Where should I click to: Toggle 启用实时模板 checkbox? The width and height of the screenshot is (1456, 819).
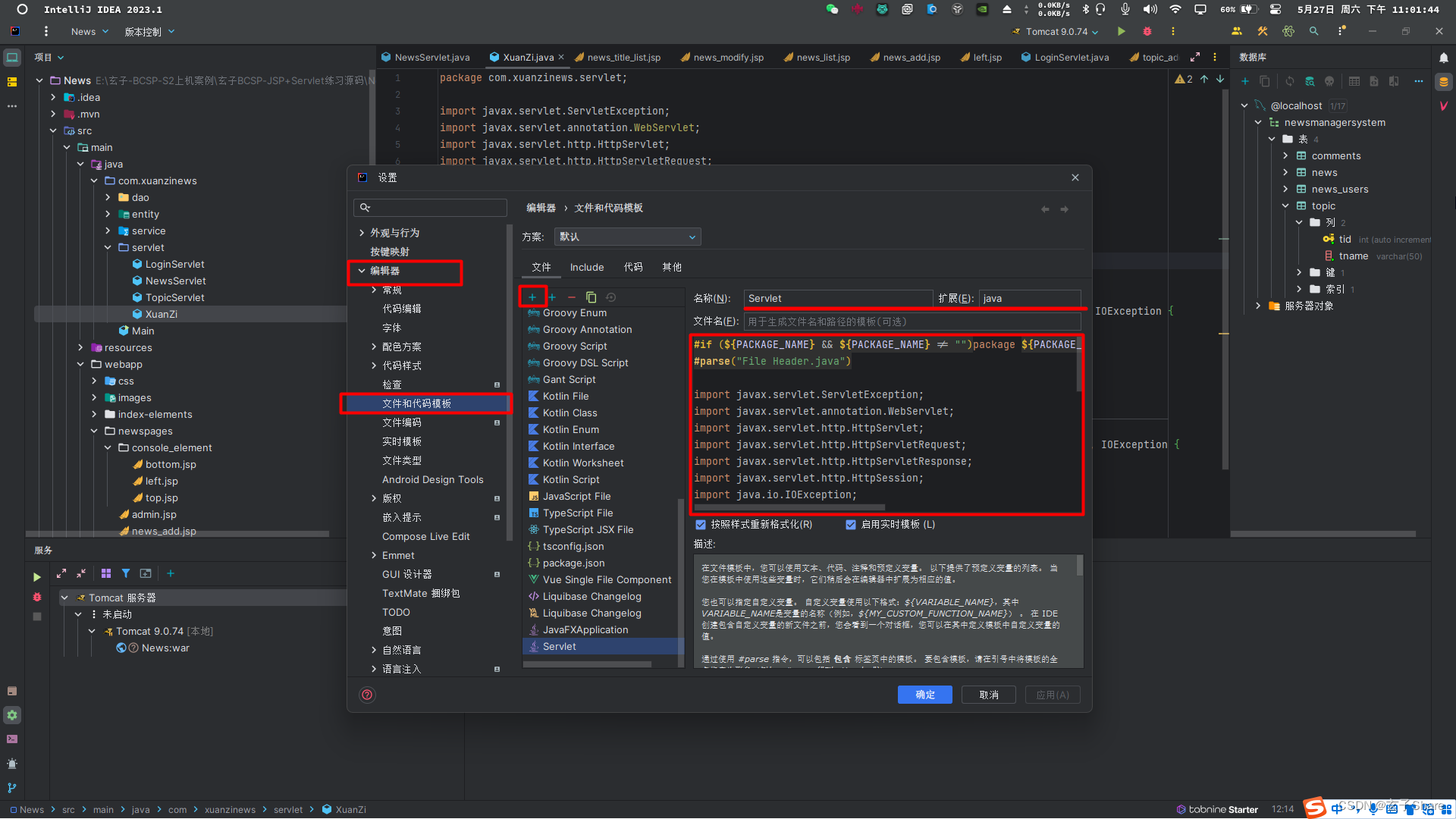(x=851, y=525)
